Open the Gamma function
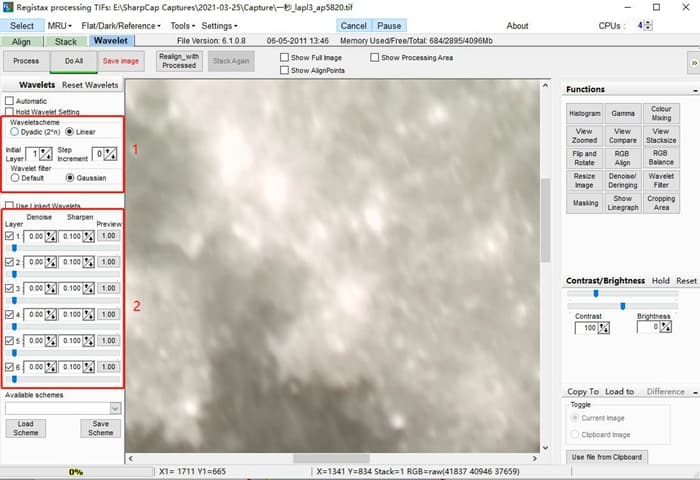Screen dimensions: 700x480 click(623, 113)
